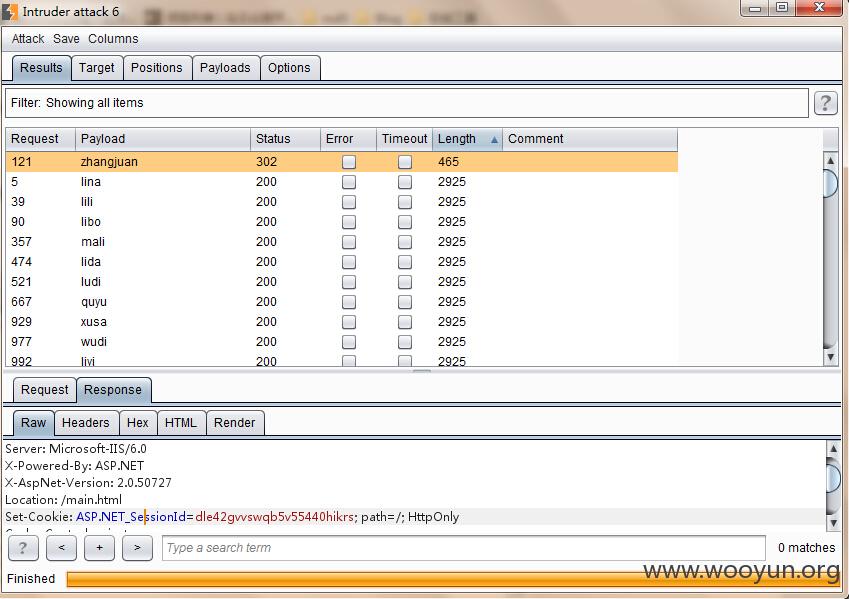Image resolution: width=849 pixels, height=599 pixels.
Task: Click response pane scroll up arrow
Action: pyautogui.click(x=833, y=448)
